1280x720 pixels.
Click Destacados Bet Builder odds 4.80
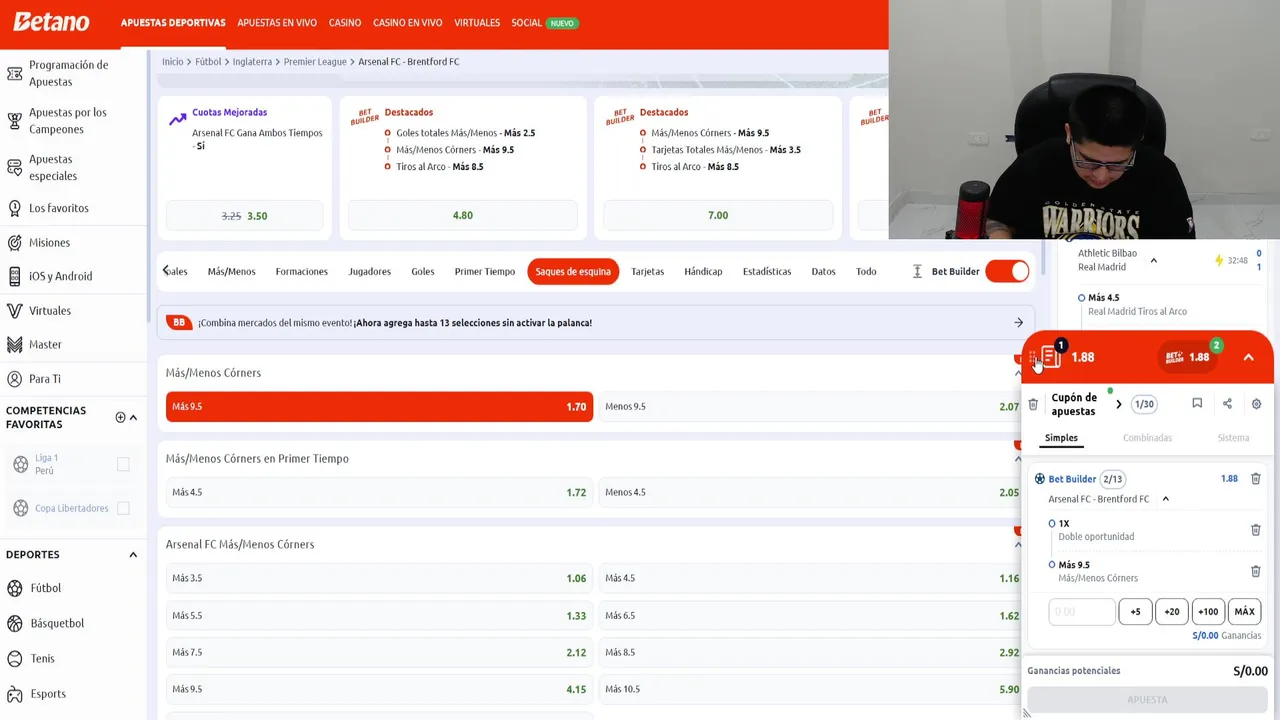[462, 215]
